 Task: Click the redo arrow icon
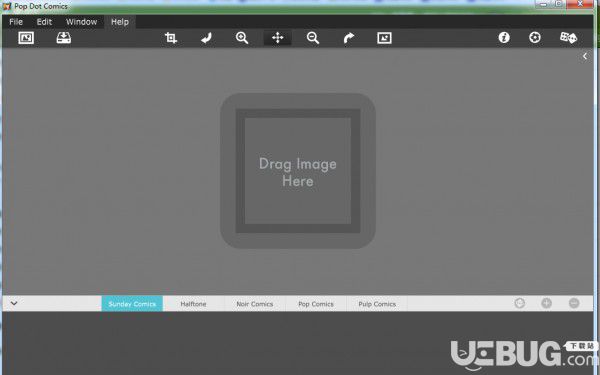tap(349, 38)
